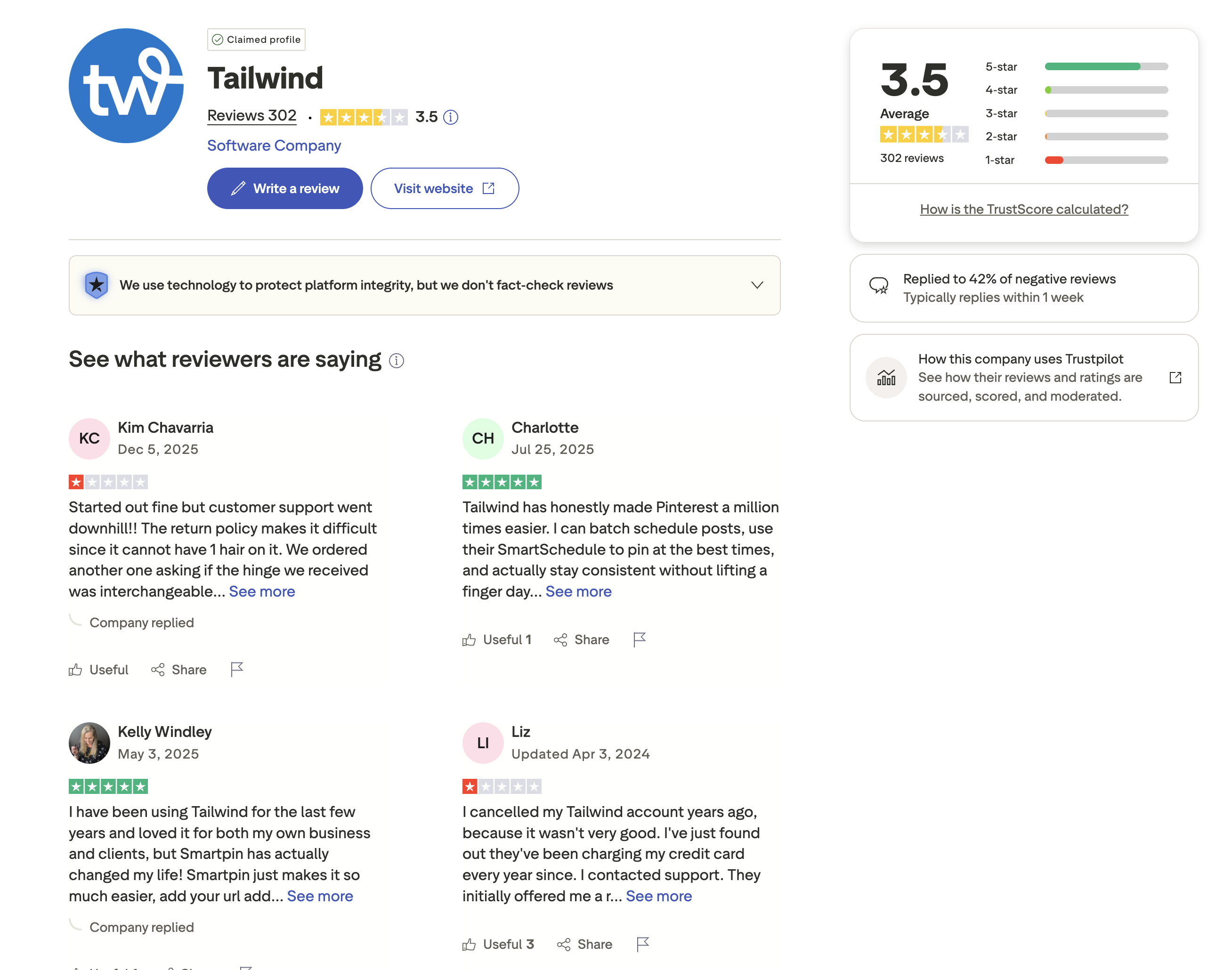
Task: Click the shield platform integrity icon
Action: [97, 285]
